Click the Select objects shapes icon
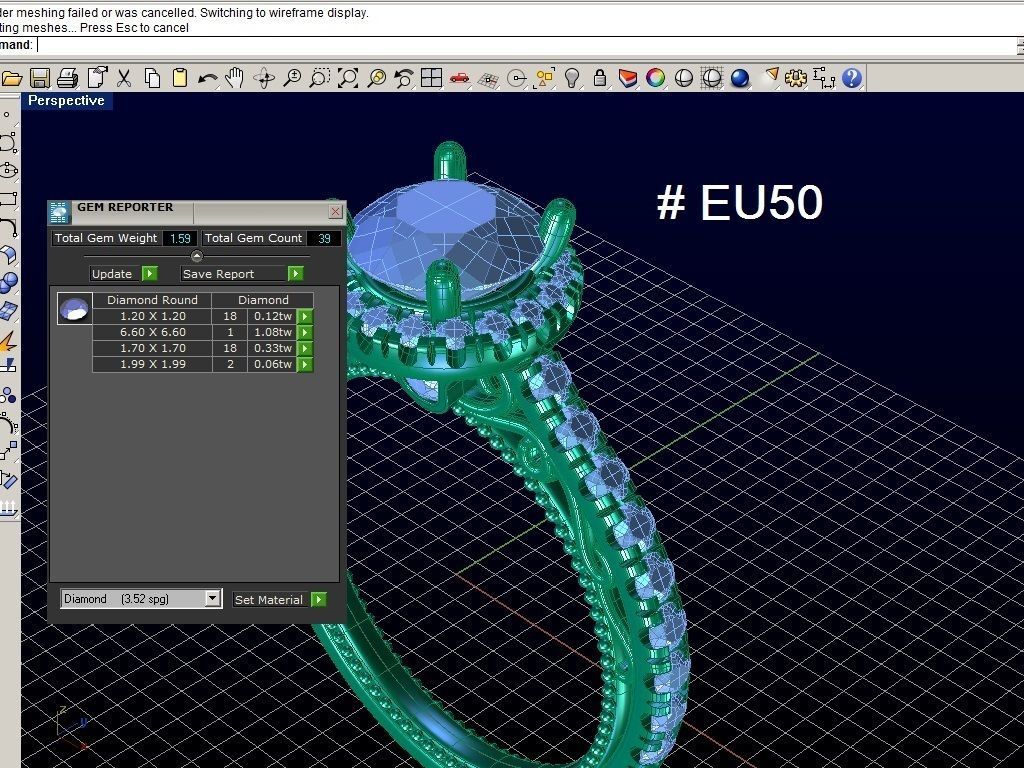 [x=544, y=78]
